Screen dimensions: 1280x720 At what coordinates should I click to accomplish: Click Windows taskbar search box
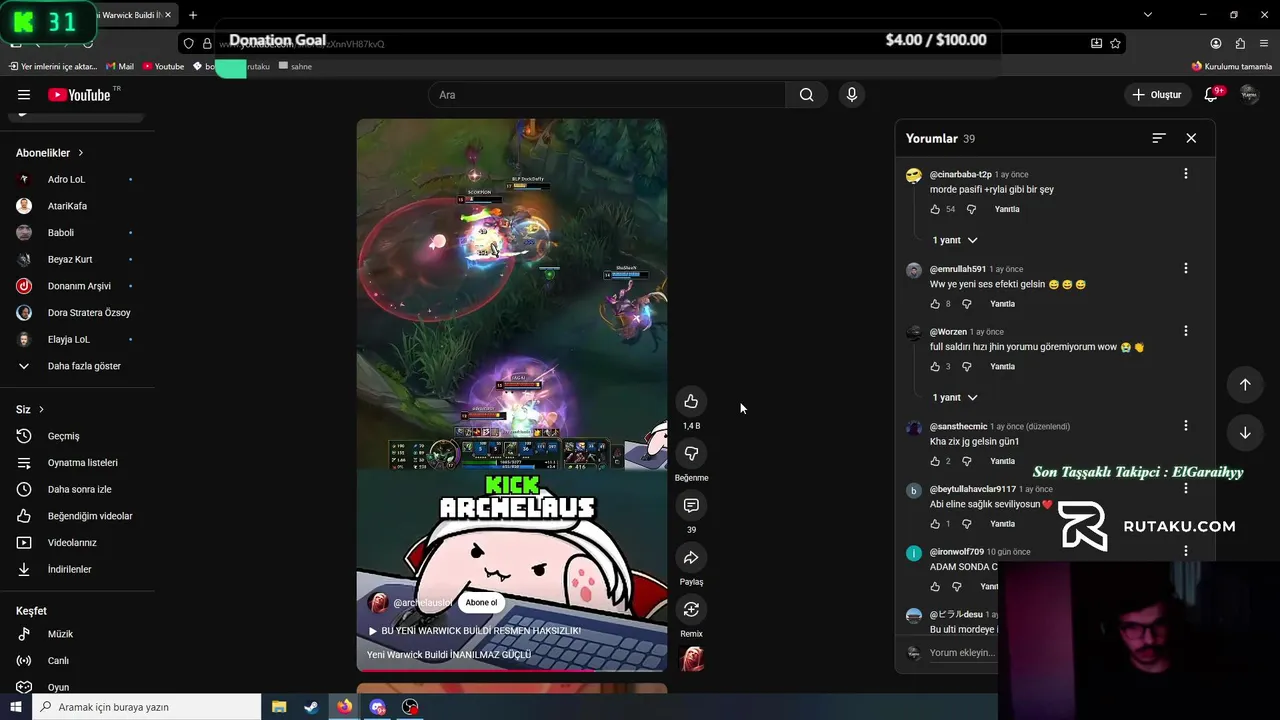[147, 707]
